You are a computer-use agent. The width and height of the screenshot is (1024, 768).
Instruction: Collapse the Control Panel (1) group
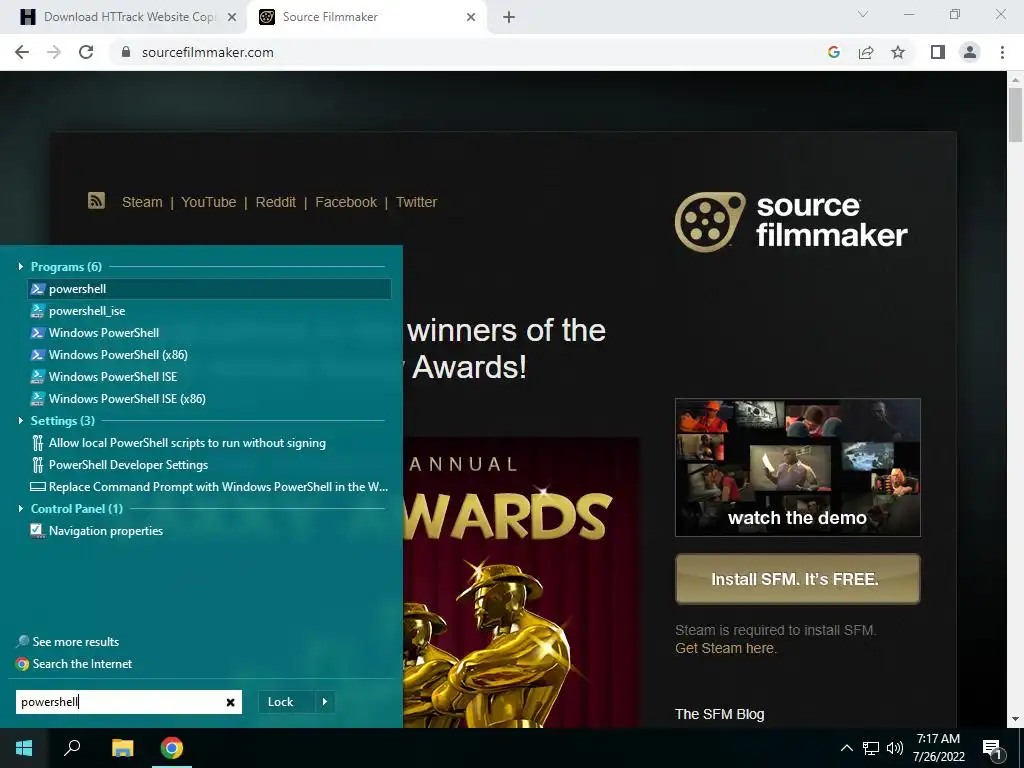click(21, 509)
